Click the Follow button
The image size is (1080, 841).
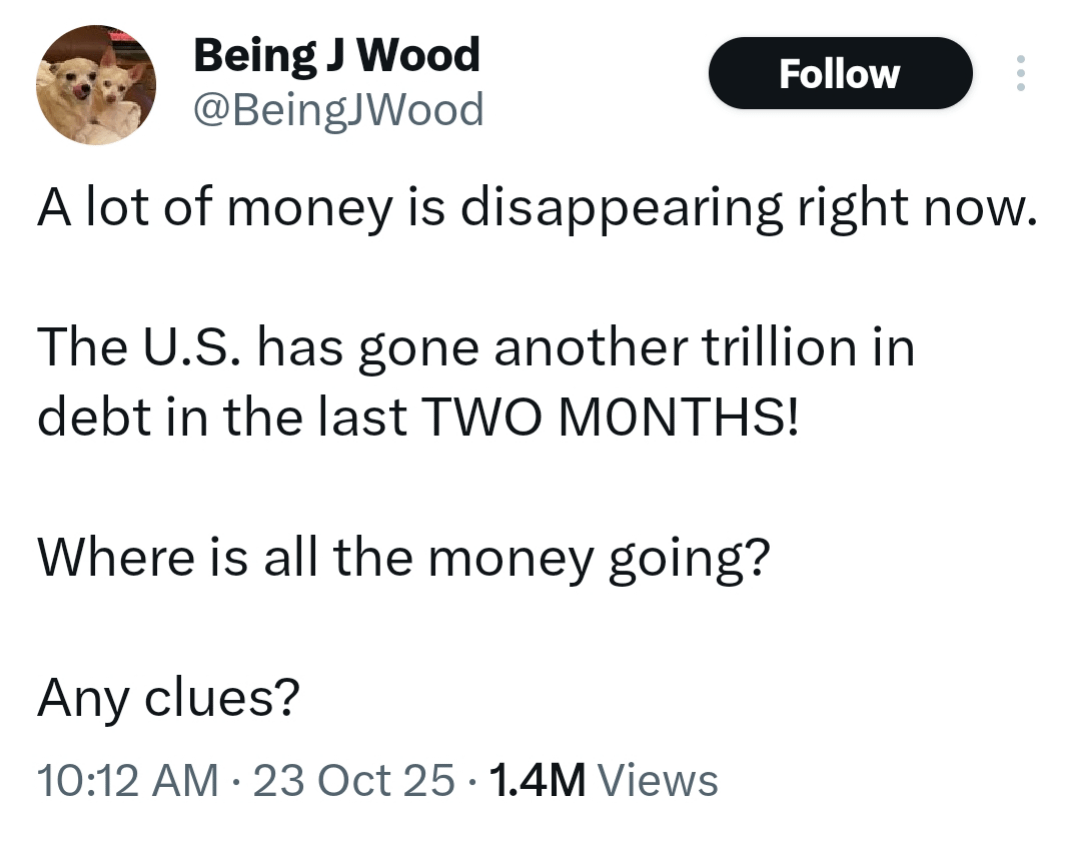click(x=839, y=73)
